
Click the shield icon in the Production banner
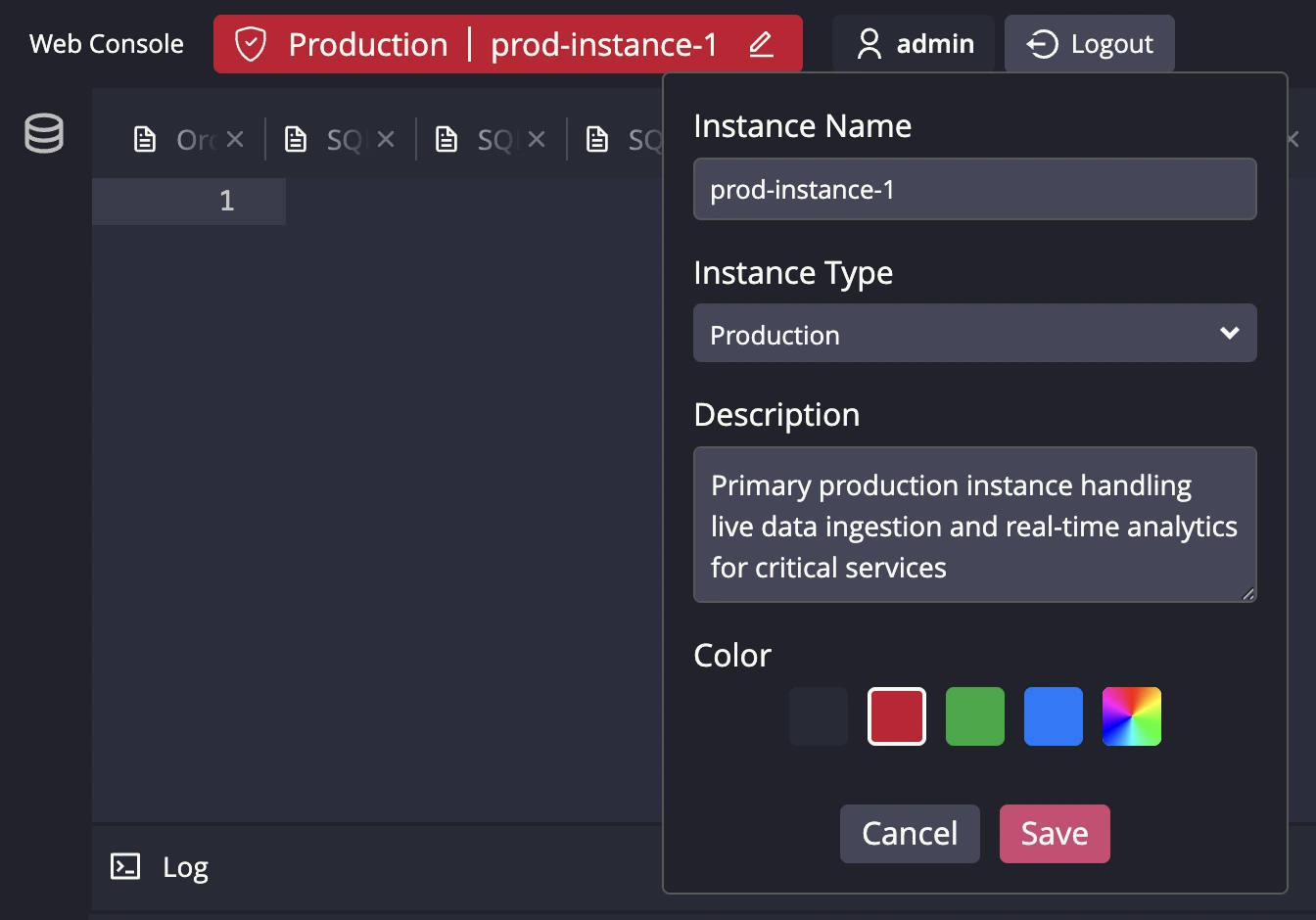[253, 43]
